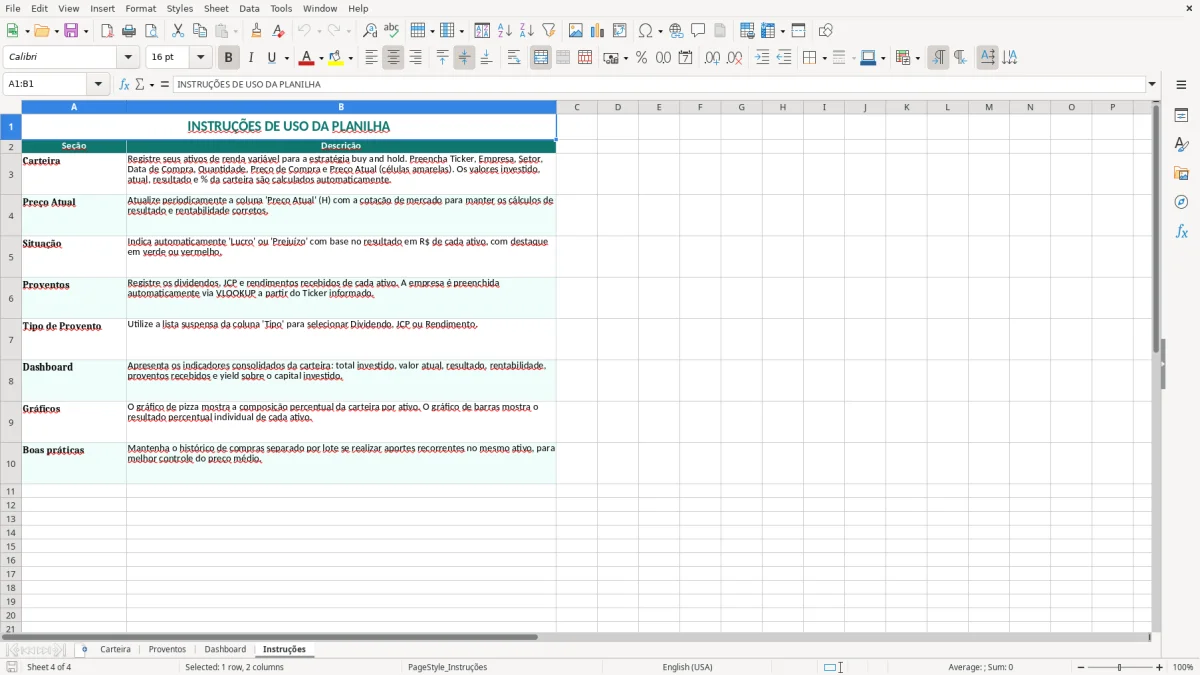The width and height of the screenshot is (1200, 675).
Task: Toggle AutoFilter funnel icon
Action: pos(549,31)
